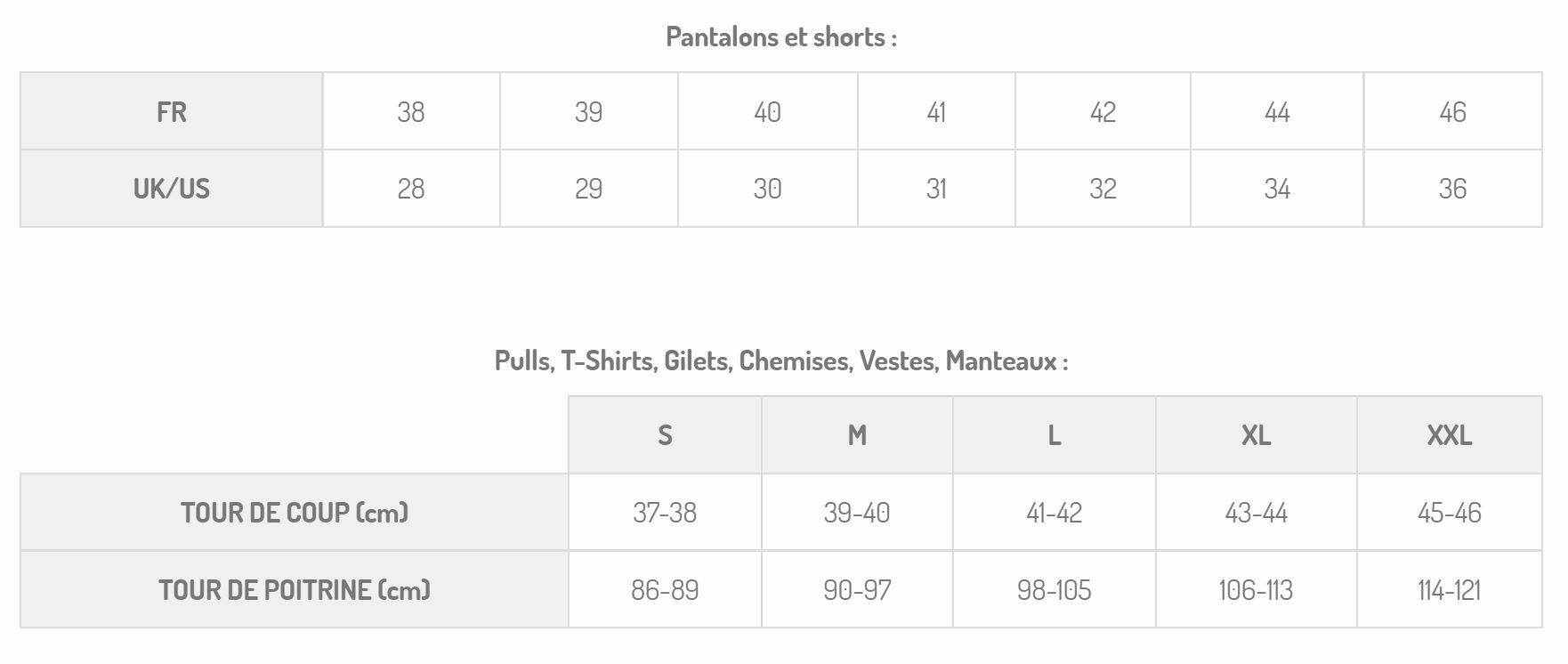Select FR size 40 cell

(x=768, y=111)
